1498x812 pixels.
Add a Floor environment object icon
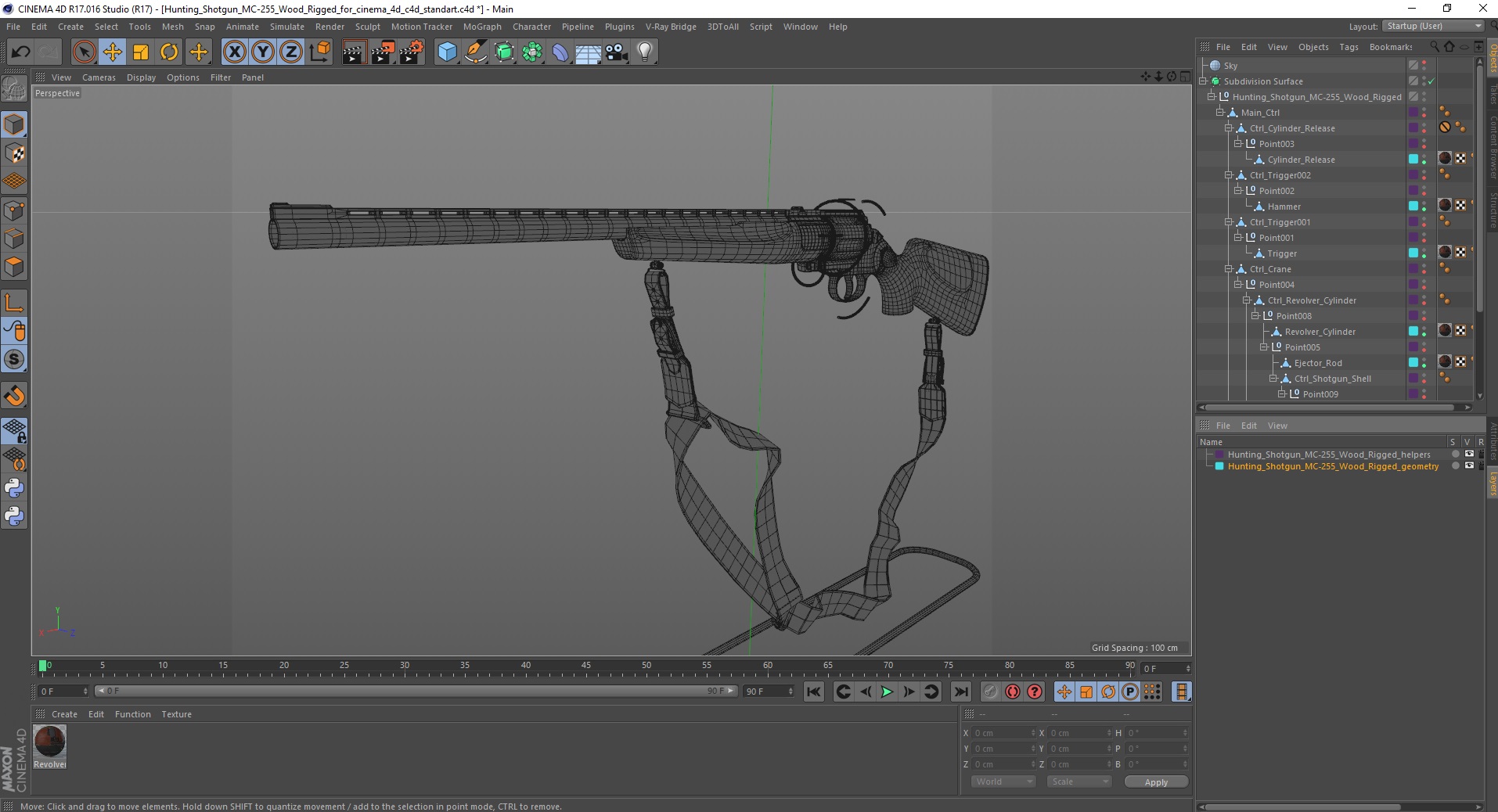(588, 52)
